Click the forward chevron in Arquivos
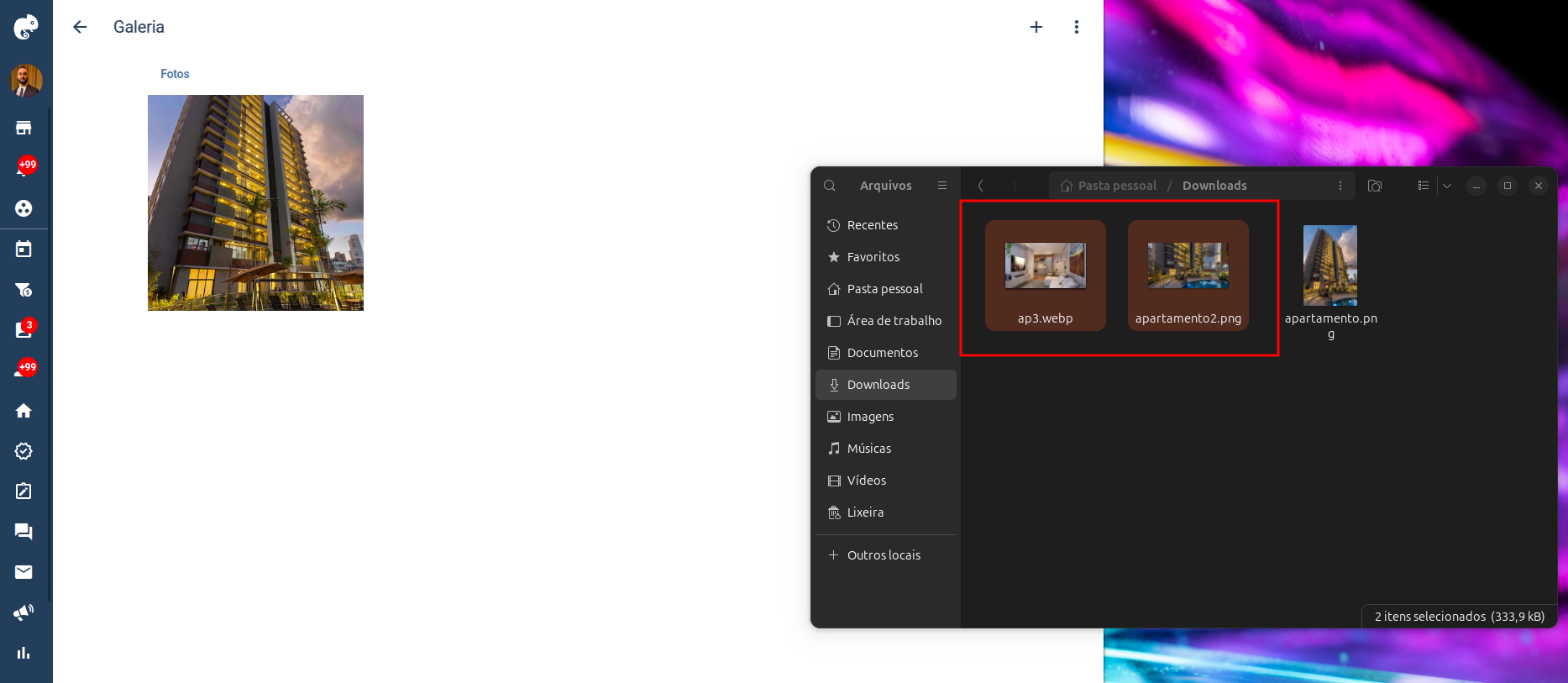Viewport: 1568px width, 683px height. coord(1015,186)
